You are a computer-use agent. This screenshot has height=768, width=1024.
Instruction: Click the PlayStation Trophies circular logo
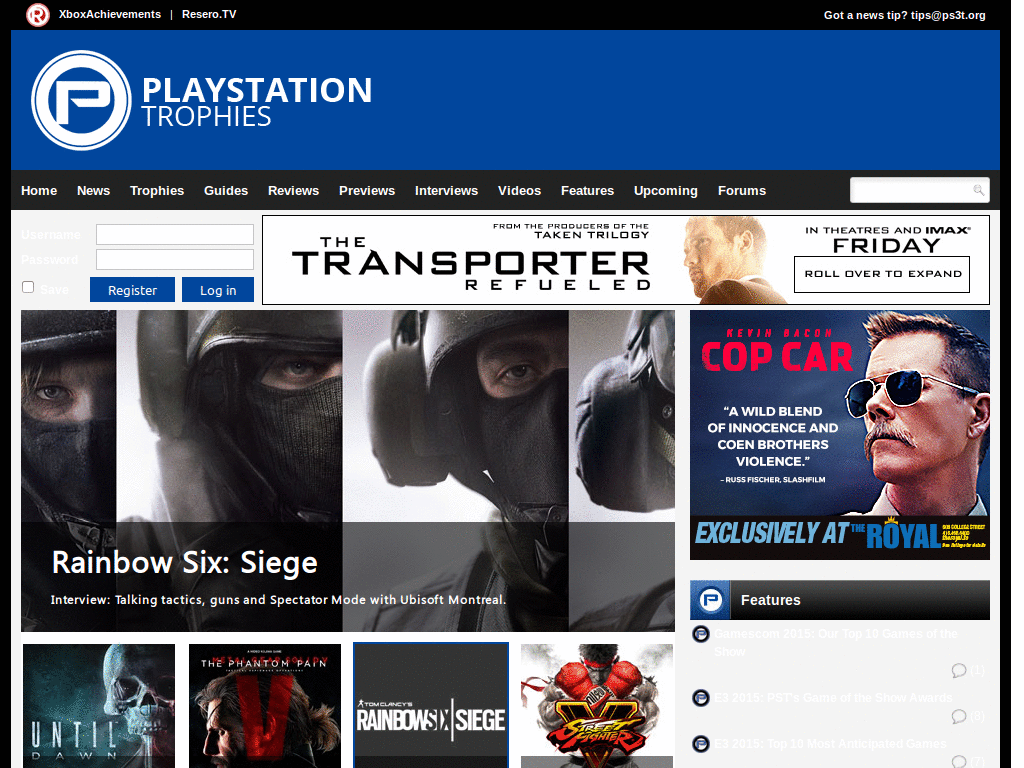[x=82, y=101]
